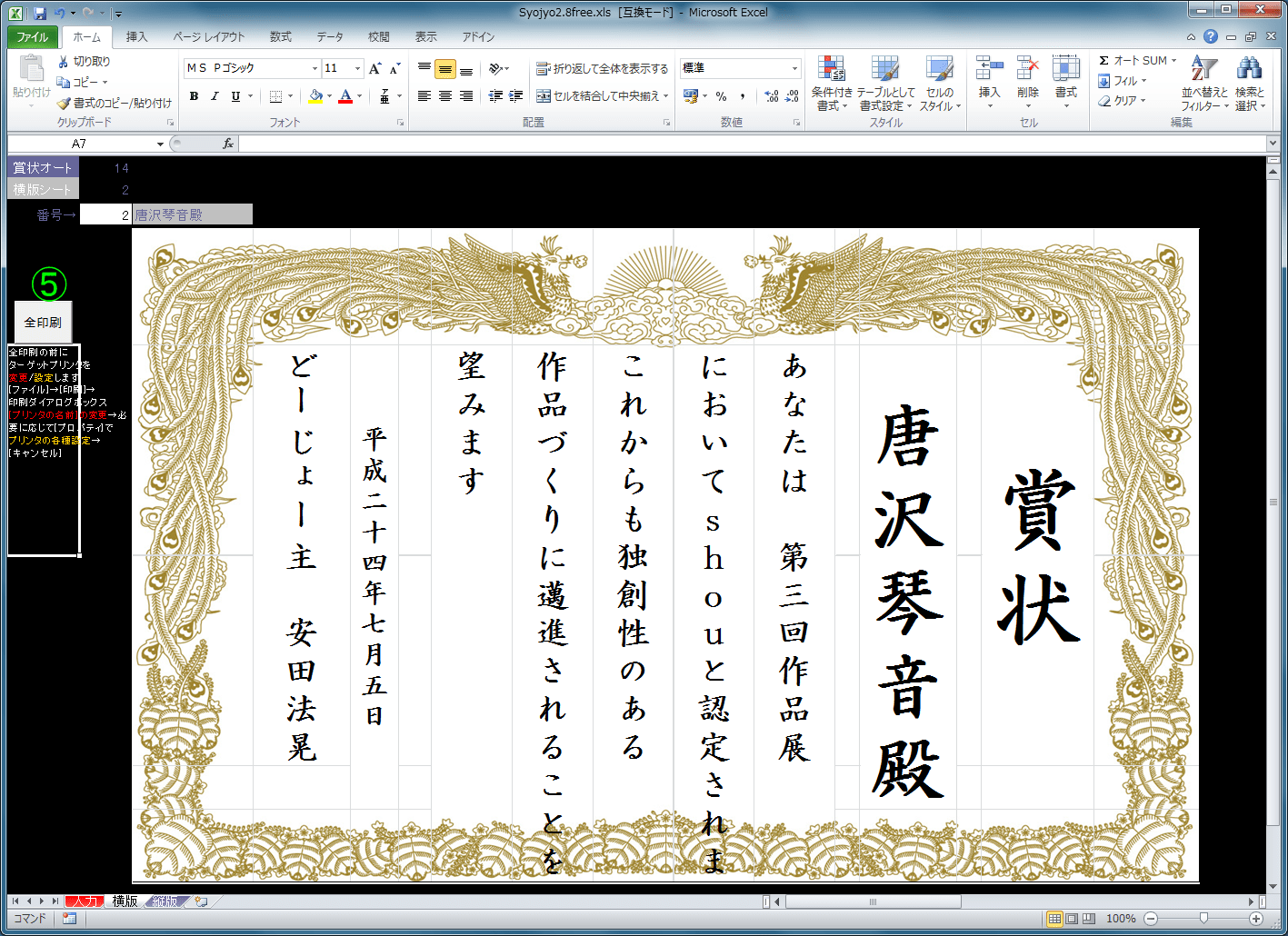Switch to the ページ レイアウト ribbon tab

click(x=208, y=37)
